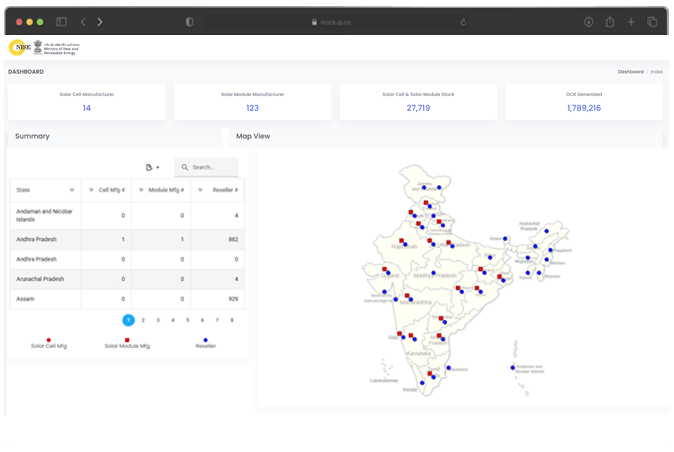
Task: Open the State column filter arrow
Action: pos(72,190)
